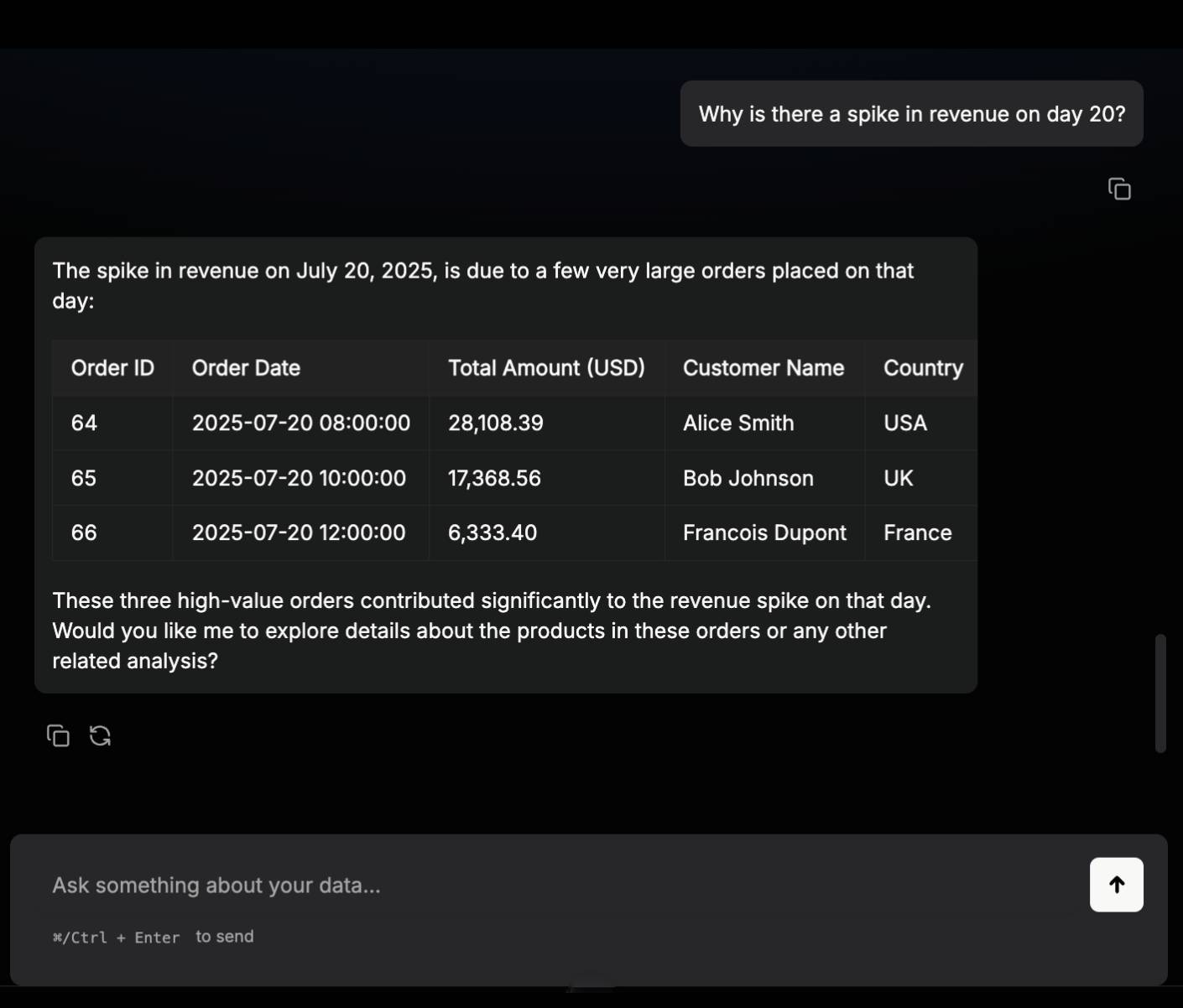Image resolution: width=1183 pixels, height=1008 pixels.
Task: Click the 2025-07-20 08:00:00 date cell
Action: click(300, 423)
